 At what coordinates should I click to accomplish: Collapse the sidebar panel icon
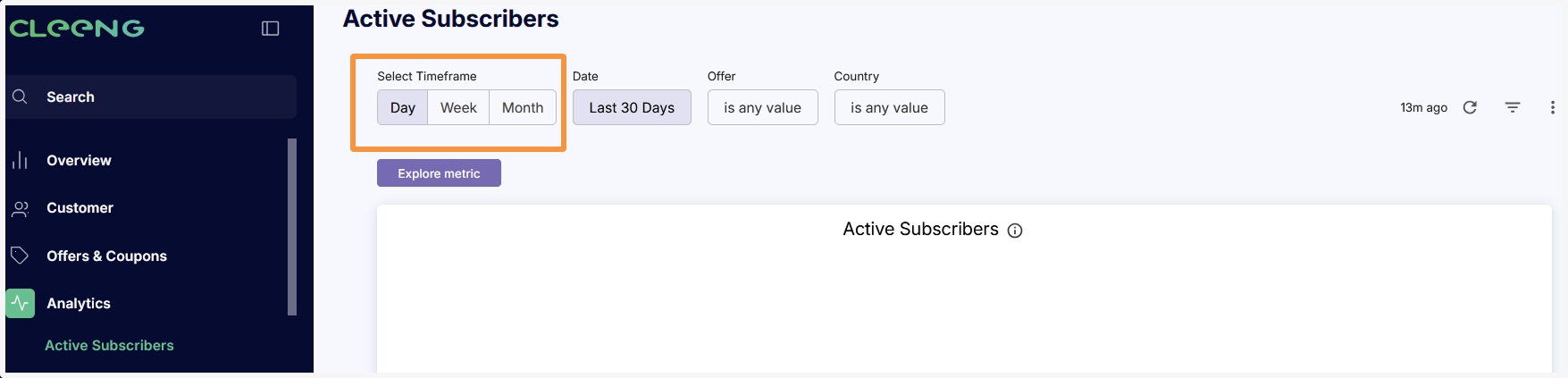click(x=270, y=29)
